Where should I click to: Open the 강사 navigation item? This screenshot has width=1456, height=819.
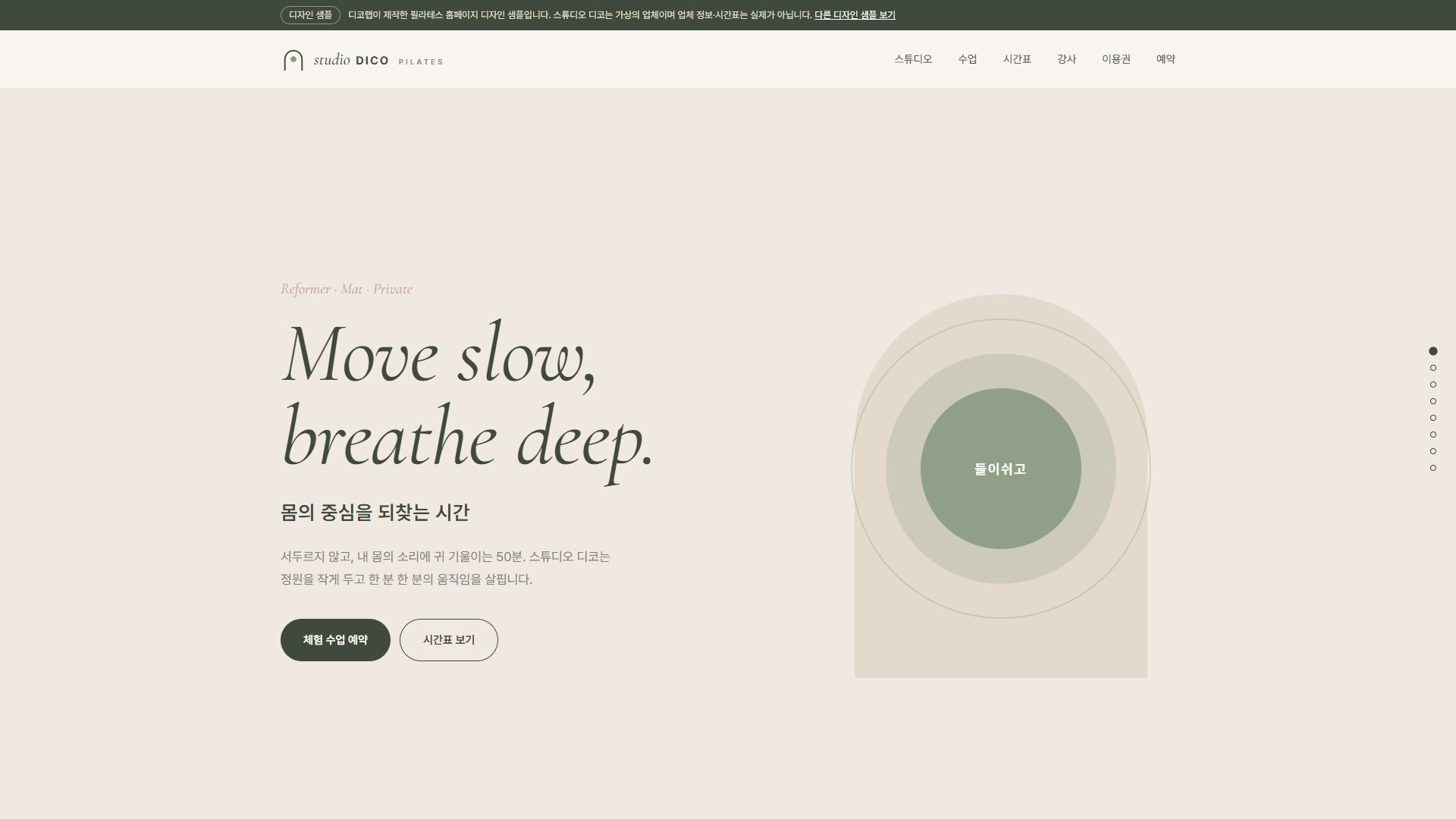(x=1066, y=59)
